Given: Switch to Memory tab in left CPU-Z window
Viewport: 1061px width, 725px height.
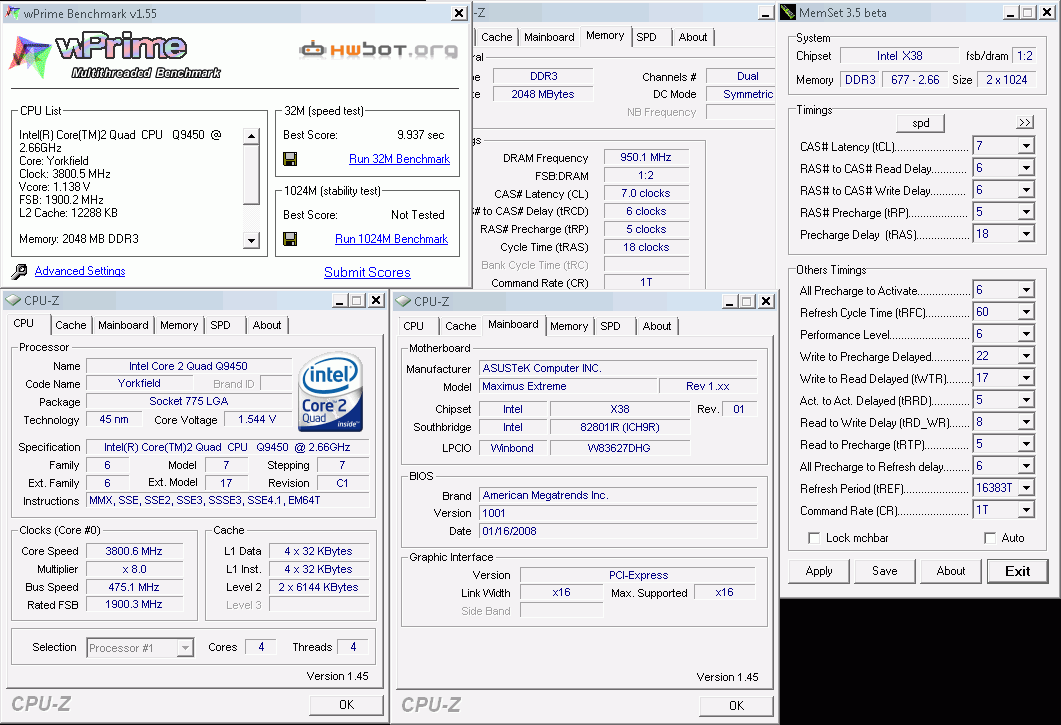Looking at the screenshot, I should (179, 326).
